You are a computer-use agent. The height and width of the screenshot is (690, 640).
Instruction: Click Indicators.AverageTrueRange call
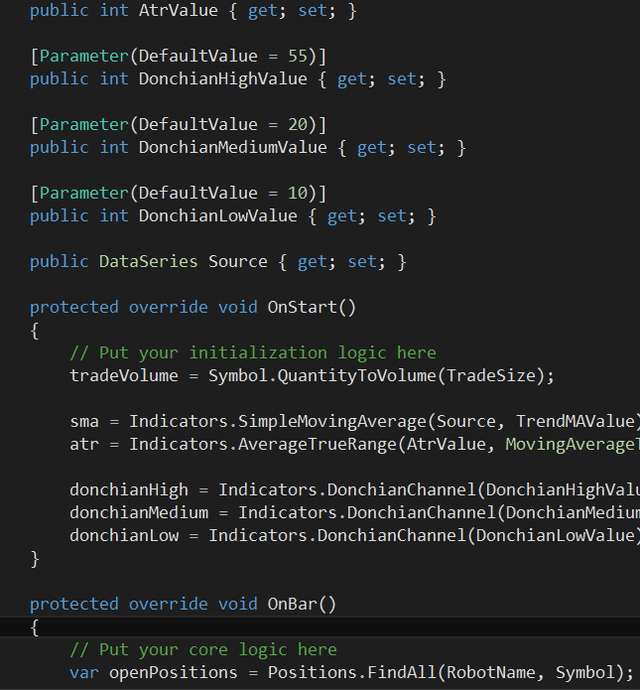pos(263,444)
